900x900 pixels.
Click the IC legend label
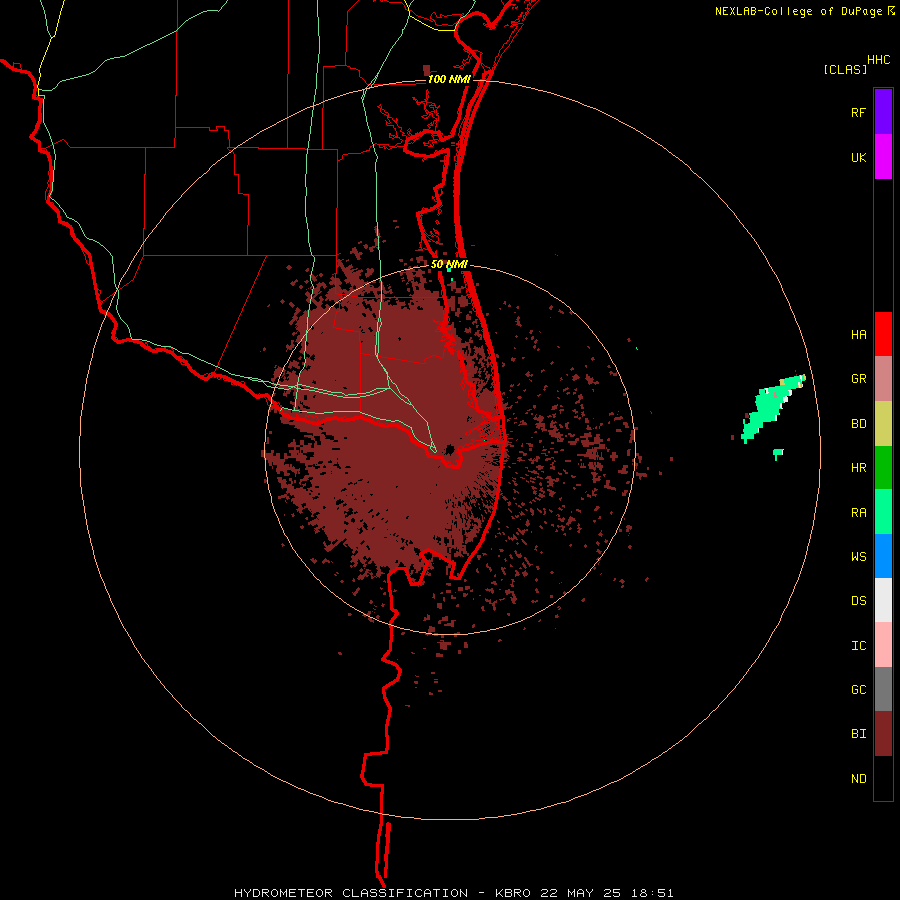pyautogui.click(x=858, y=646)
